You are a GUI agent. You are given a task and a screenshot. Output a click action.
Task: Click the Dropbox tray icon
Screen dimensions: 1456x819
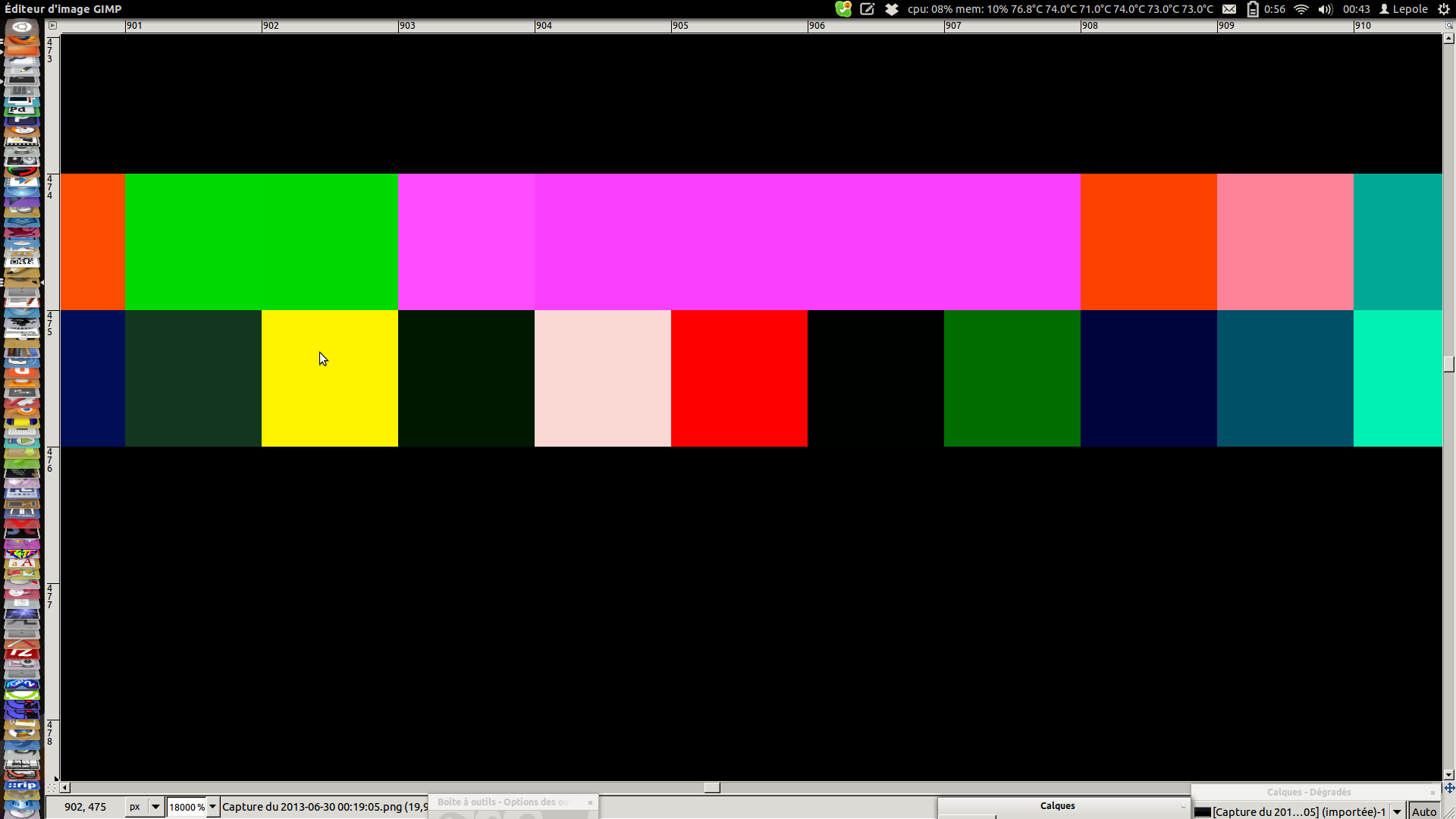coord(892,9)
